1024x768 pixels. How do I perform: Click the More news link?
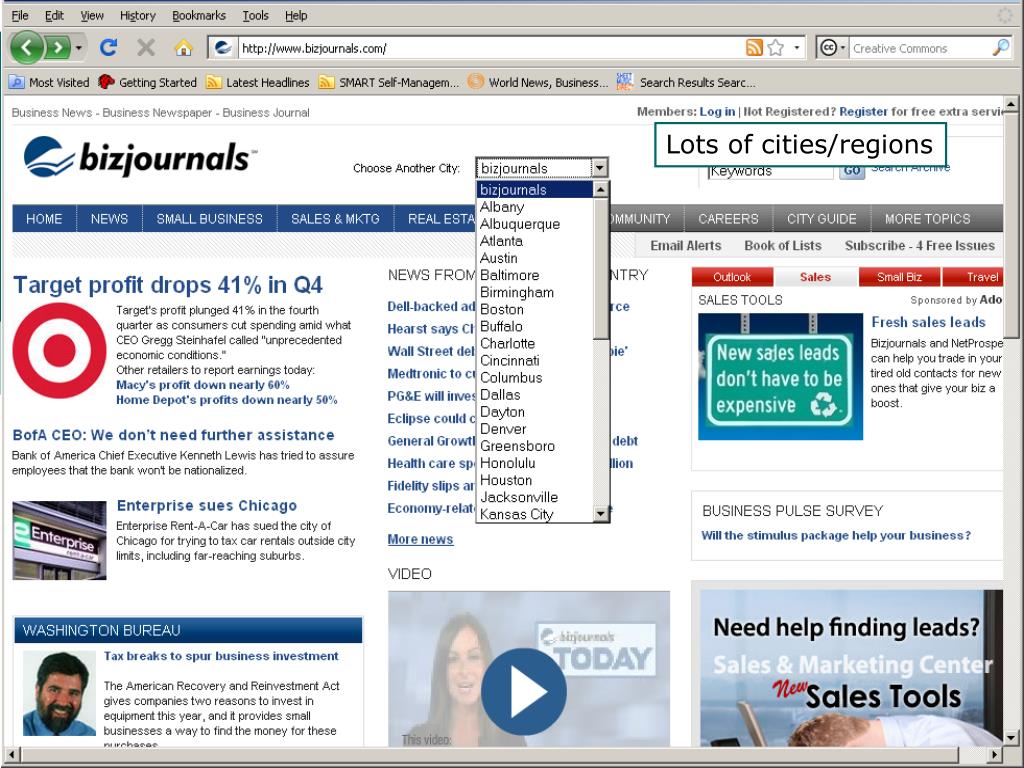click(420, 539)
